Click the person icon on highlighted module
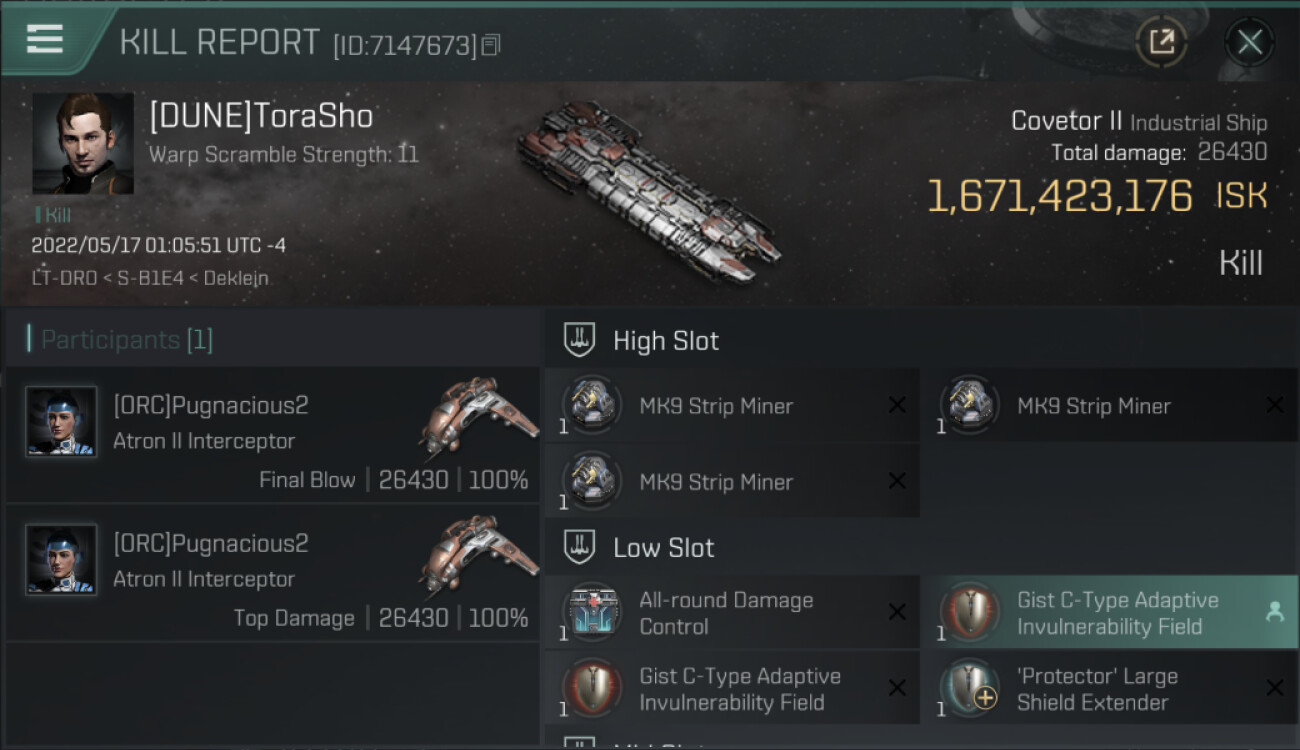The height and width of the screenshot is (750, 1300). point(1275,613)
